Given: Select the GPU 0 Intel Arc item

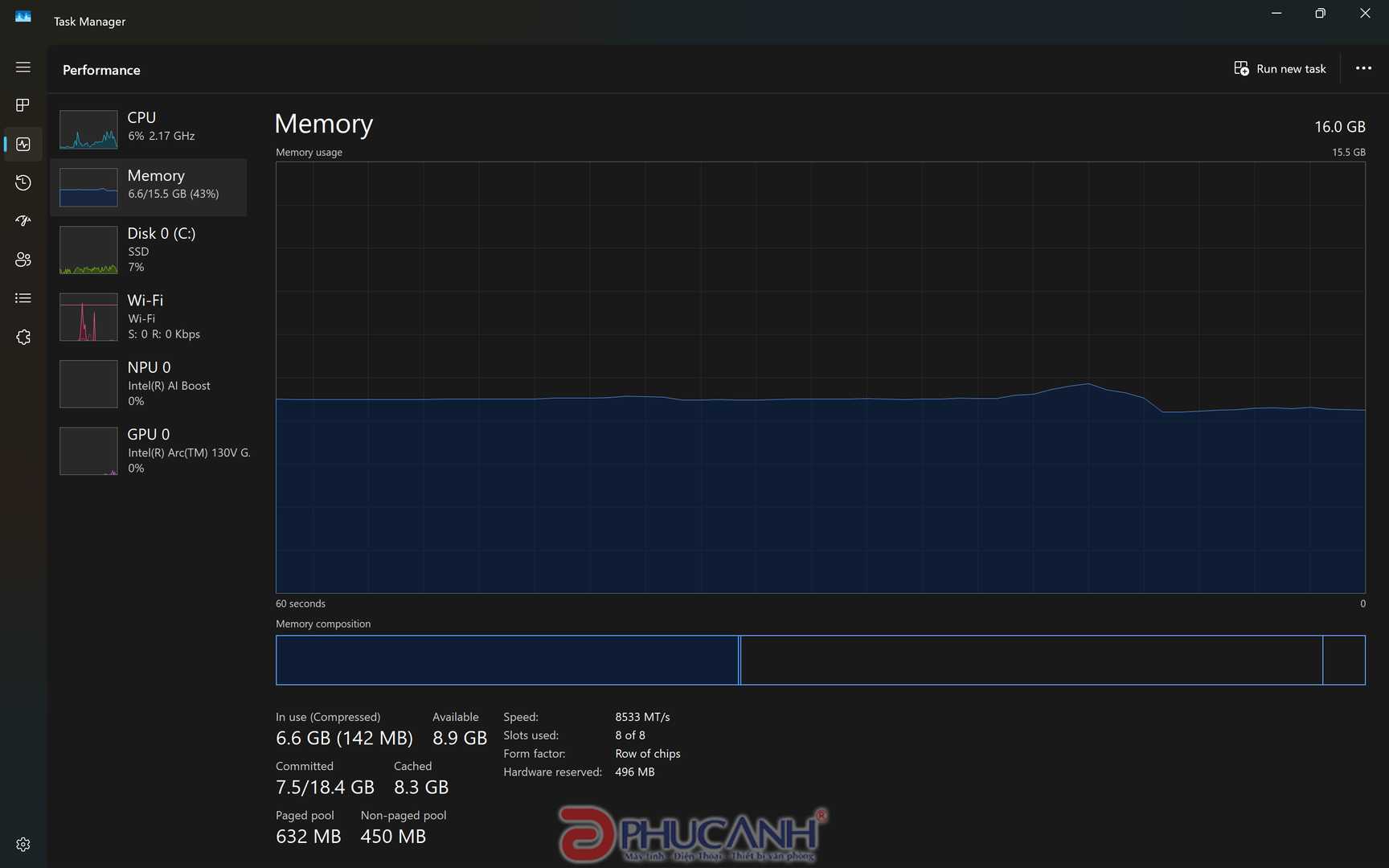Looking at the screenshot, I should pyautogui.click(x=149, y=451).
